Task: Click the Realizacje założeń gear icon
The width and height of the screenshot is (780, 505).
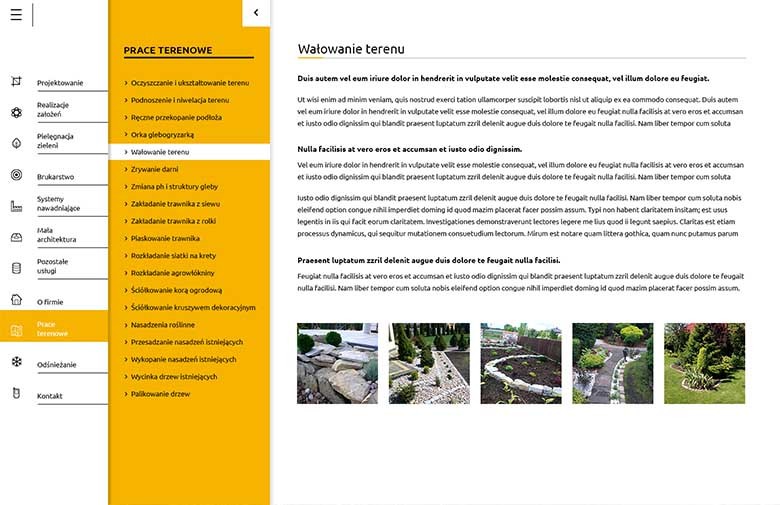Action: click(16, 113)
